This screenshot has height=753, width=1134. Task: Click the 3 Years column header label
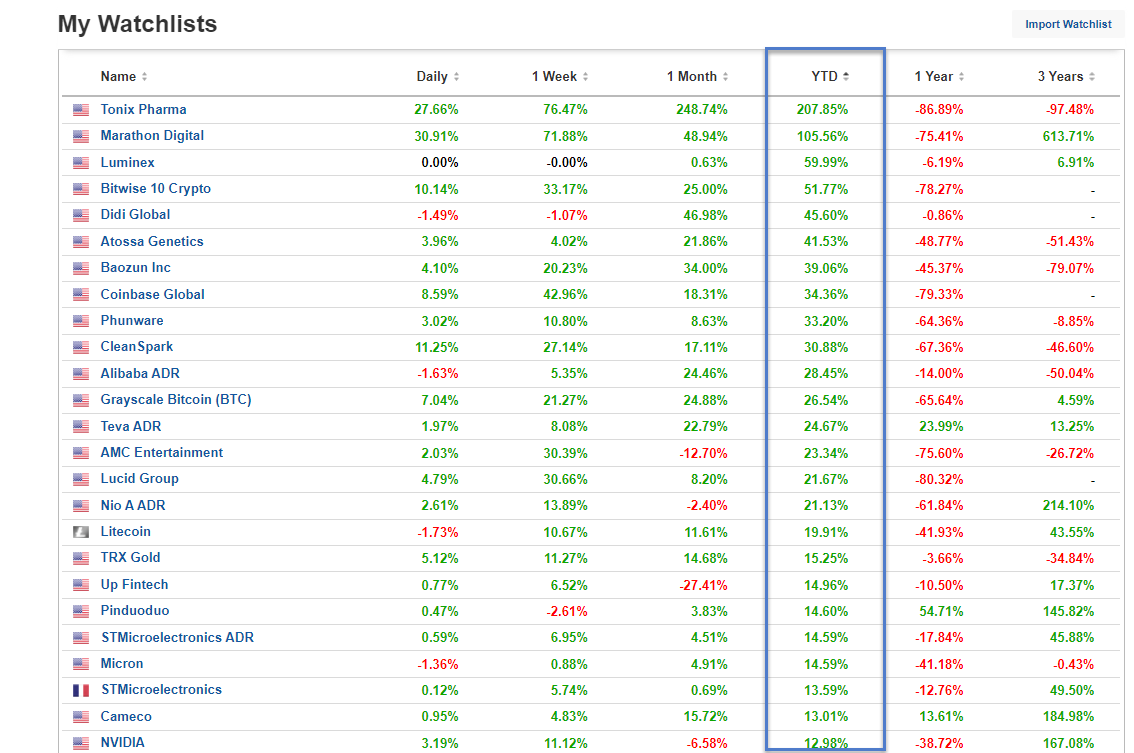point(1060,76)
